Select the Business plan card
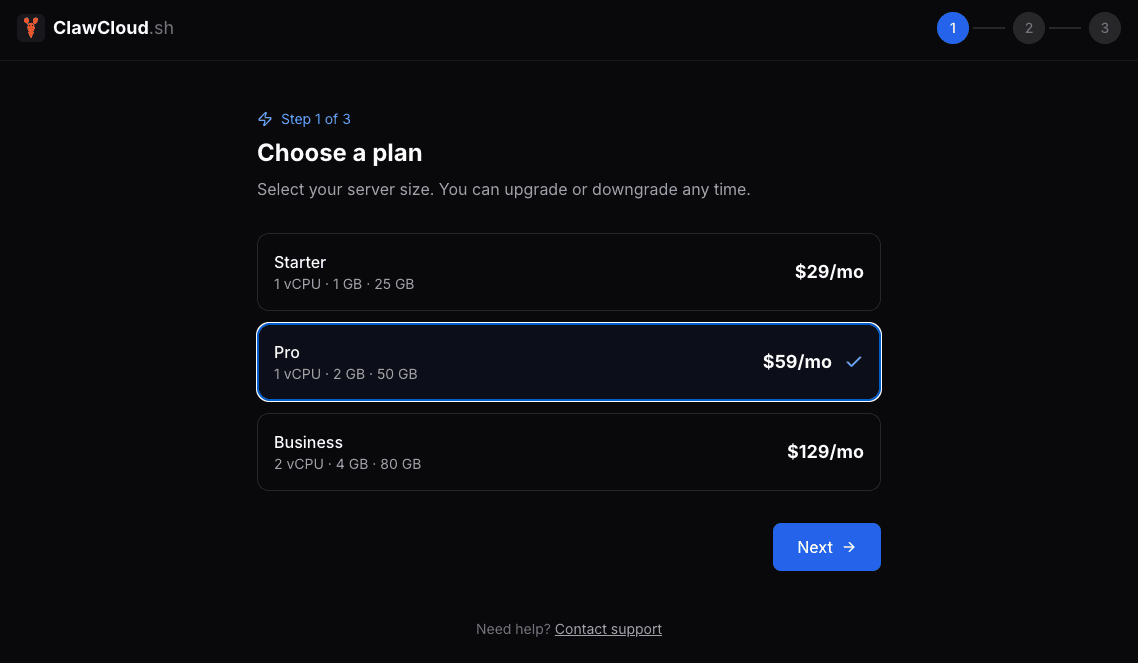This screenshot has height=663, width=1138. (569, 451)
